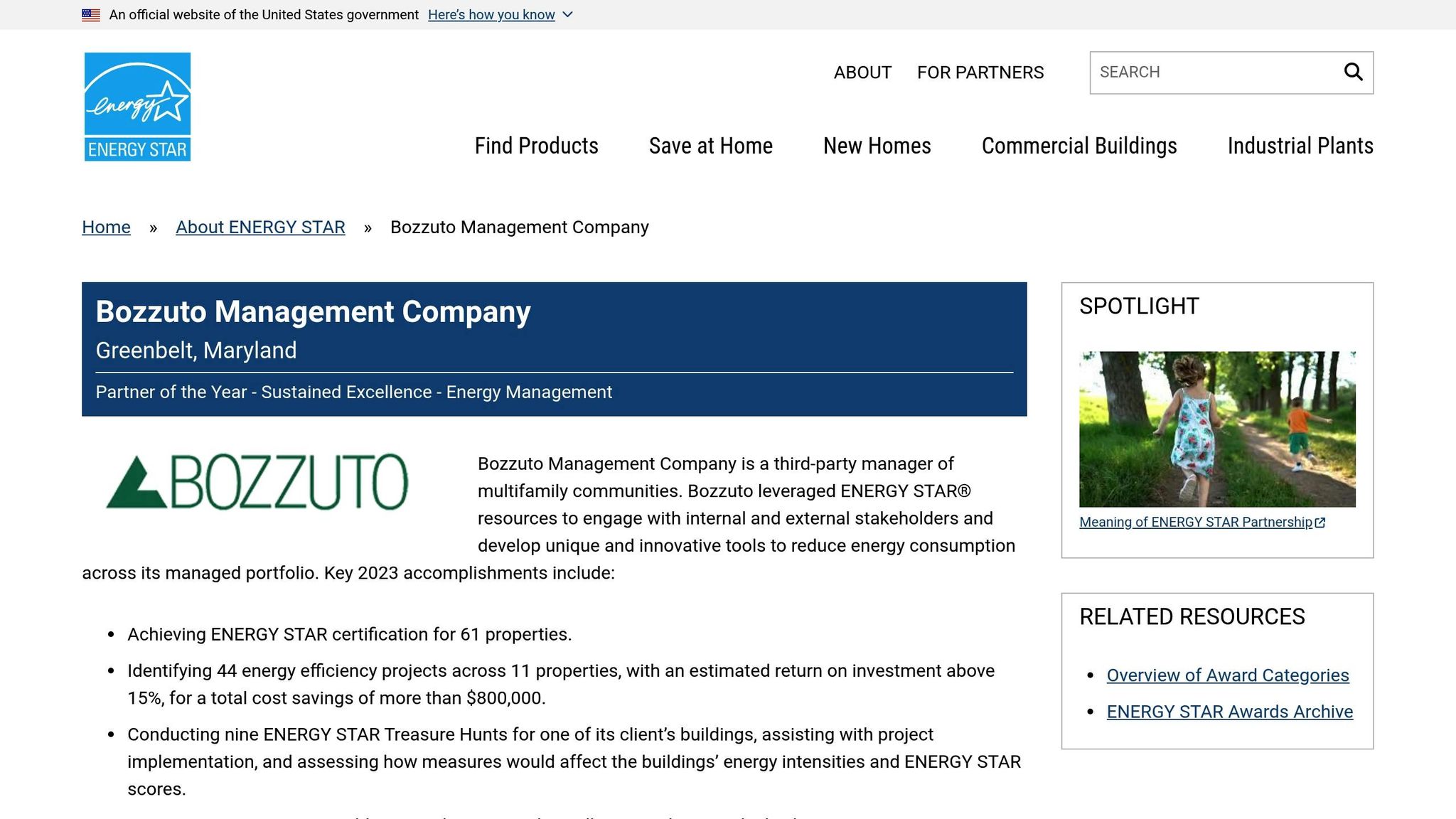Click "Achieving ENERGY STAR certification for 61 properties" bullet
The height and width of the screenshot is (819, 1456).
click(349, 634)
